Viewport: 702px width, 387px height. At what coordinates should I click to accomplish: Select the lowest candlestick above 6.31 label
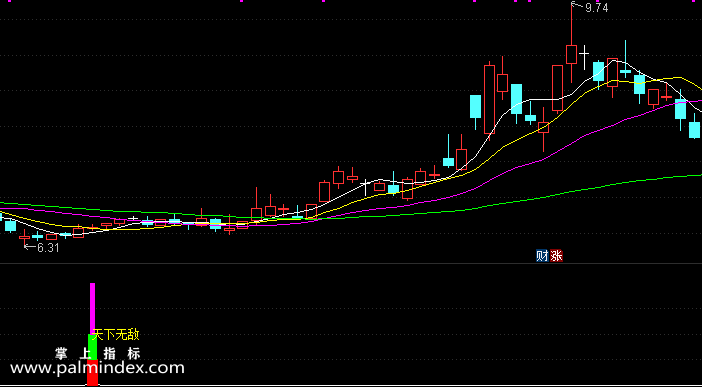point(24,236)
